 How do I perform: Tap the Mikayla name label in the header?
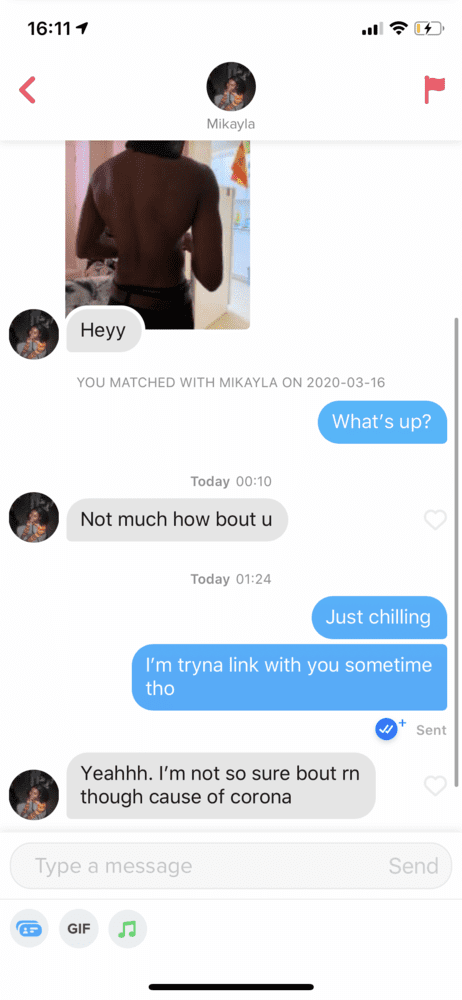(x=231, y=124)
